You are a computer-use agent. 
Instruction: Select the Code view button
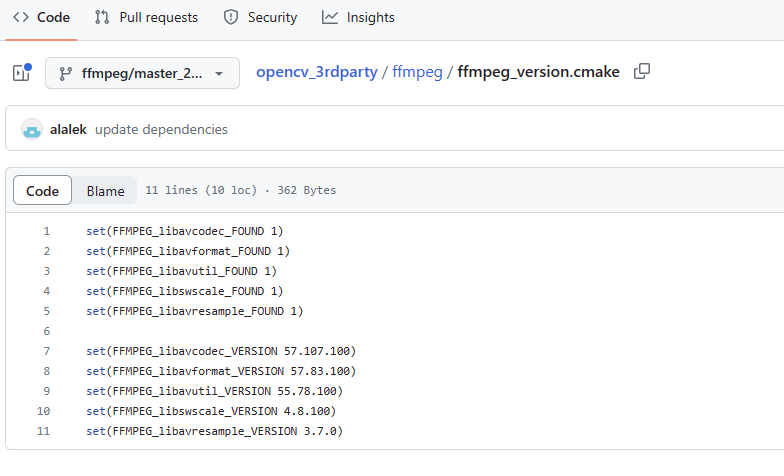click(x=42, y=190)
